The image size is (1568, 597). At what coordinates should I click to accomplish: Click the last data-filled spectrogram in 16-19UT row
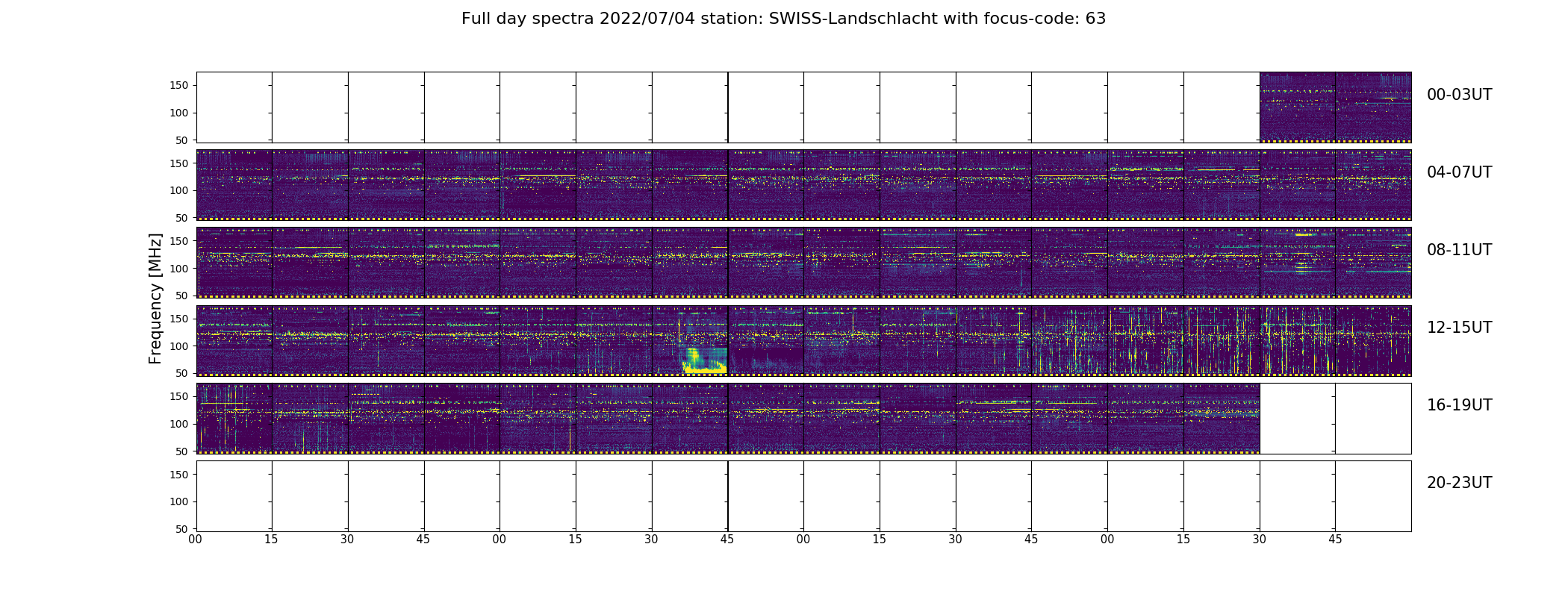(1221, 419)
